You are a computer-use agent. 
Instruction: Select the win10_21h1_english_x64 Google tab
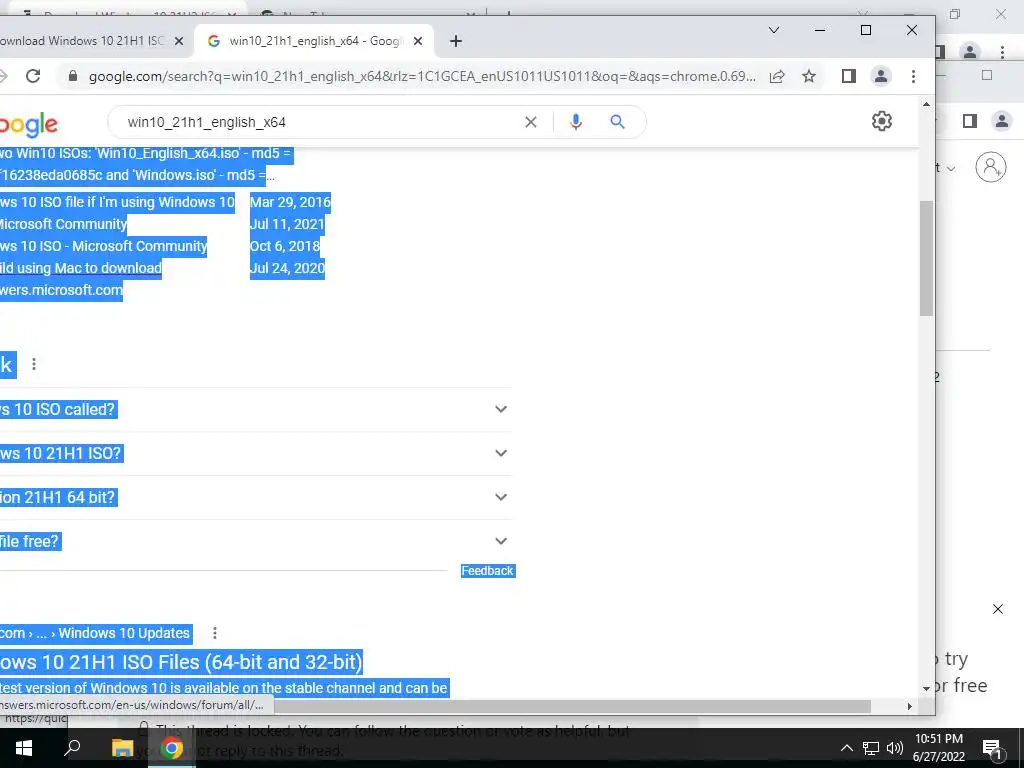[x=315, y=41]
